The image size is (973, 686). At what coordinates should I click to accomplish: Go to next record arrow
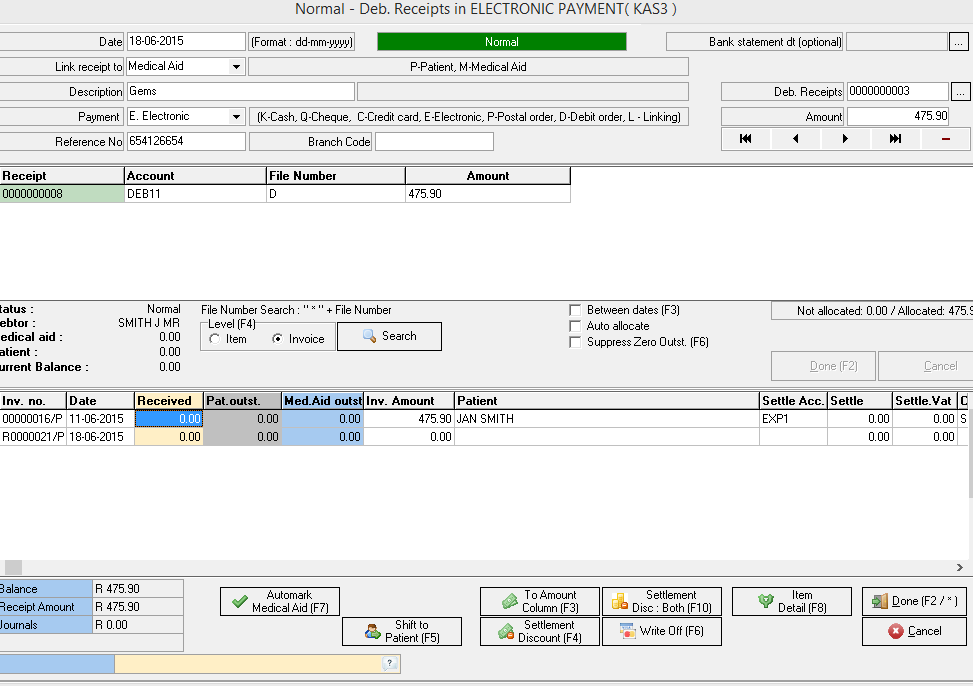(846, 139)
